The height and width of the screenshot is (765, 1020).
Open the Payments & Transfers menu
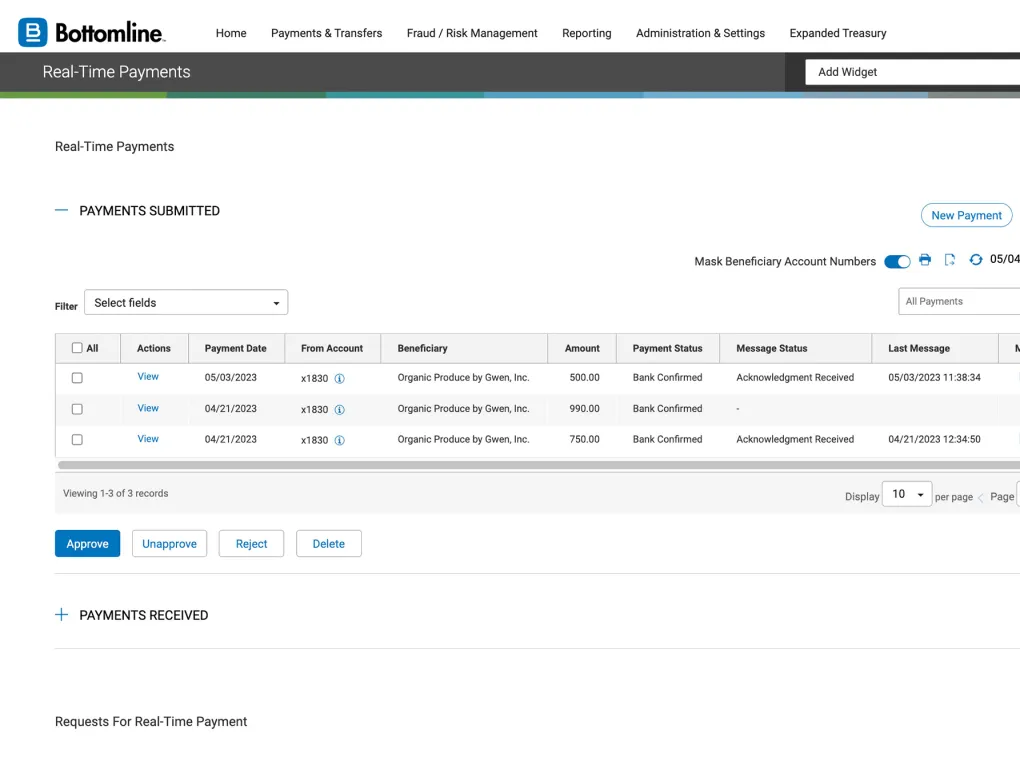click(326, 33)
